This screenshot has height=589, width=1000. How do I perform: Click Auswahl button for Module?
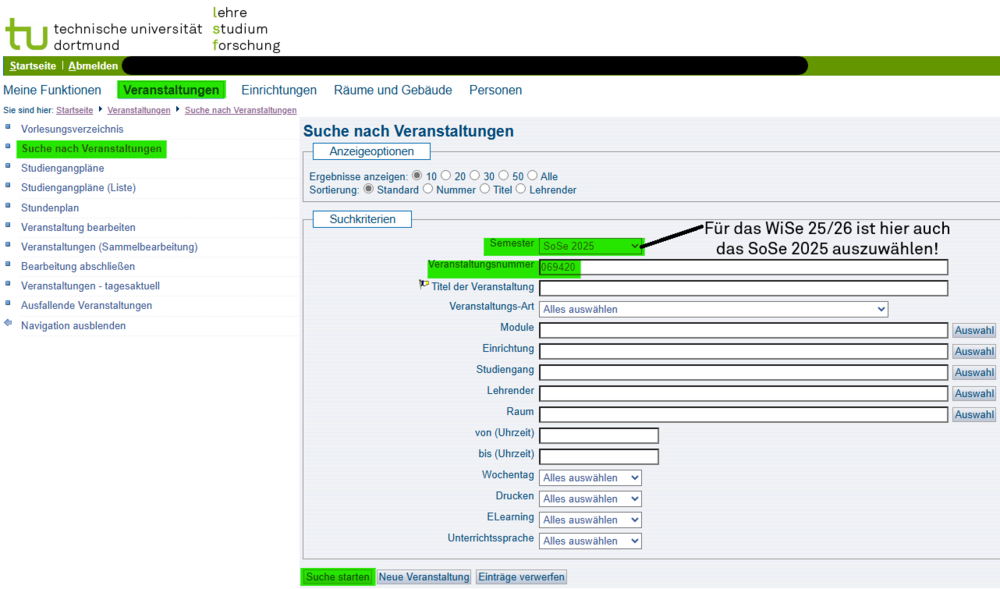pos(974,330)
